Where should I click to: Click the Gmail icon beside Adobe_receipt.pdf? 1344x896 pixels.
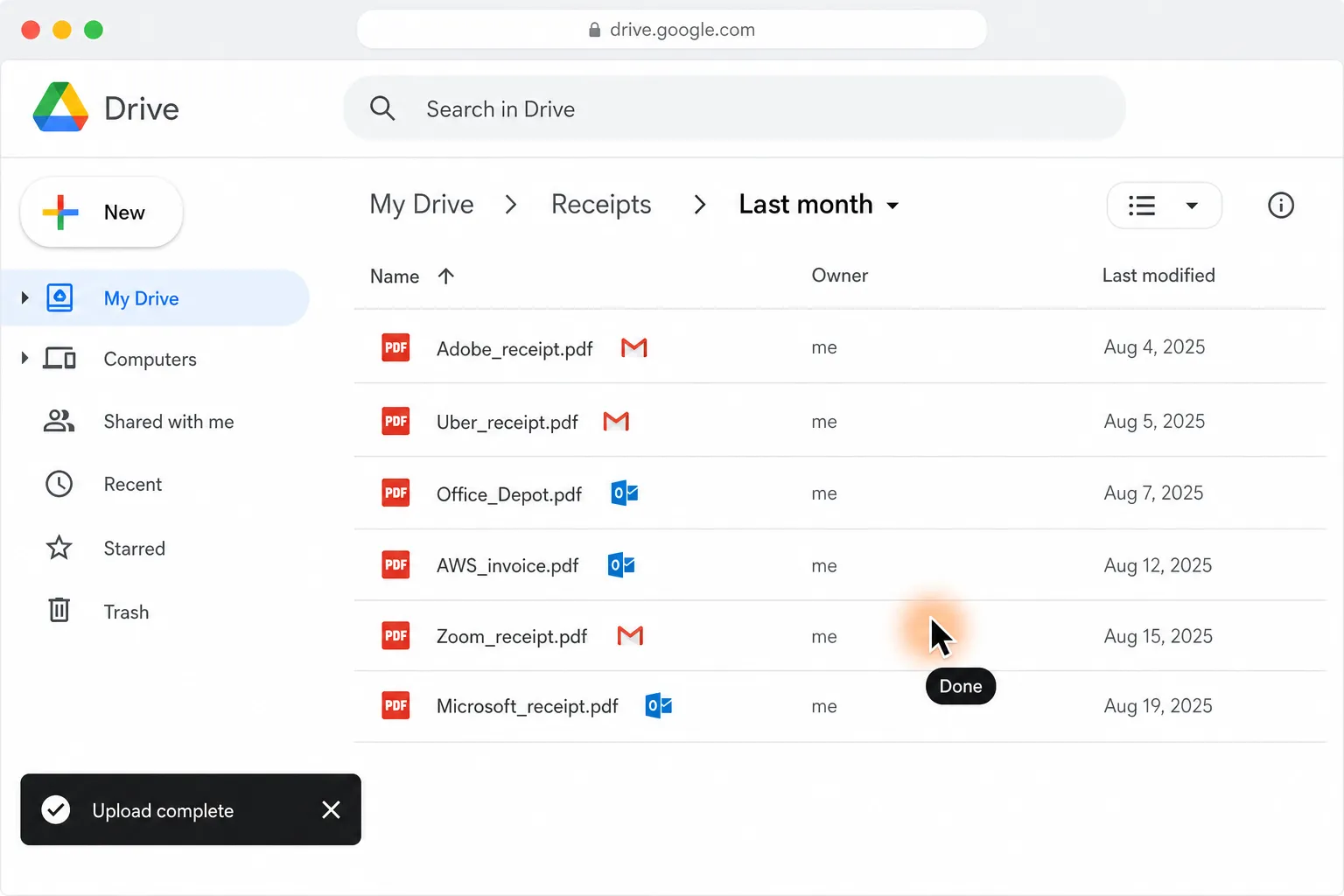[634, 348]
